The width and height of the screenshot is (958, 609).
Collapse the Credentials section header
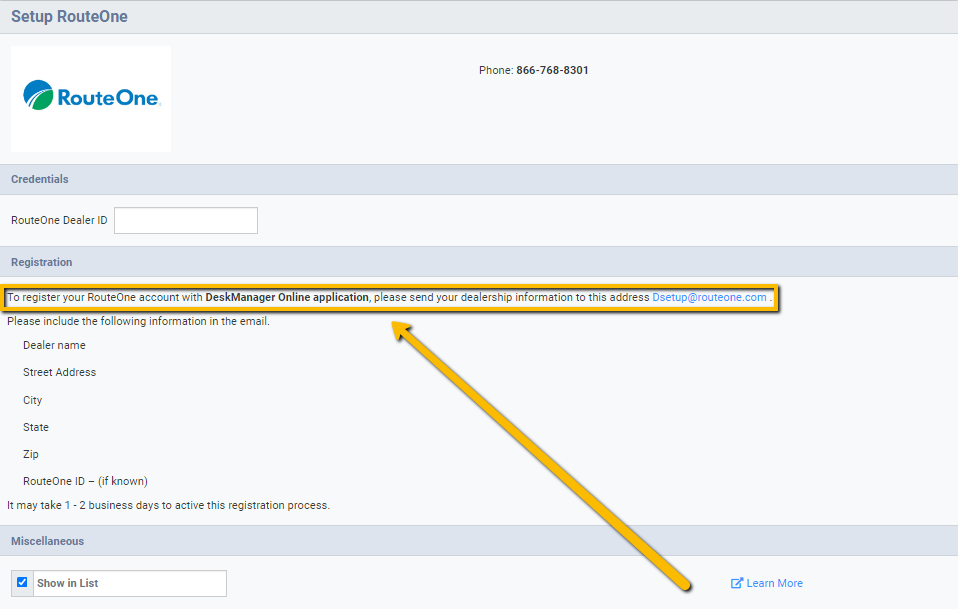coord(39,179)
